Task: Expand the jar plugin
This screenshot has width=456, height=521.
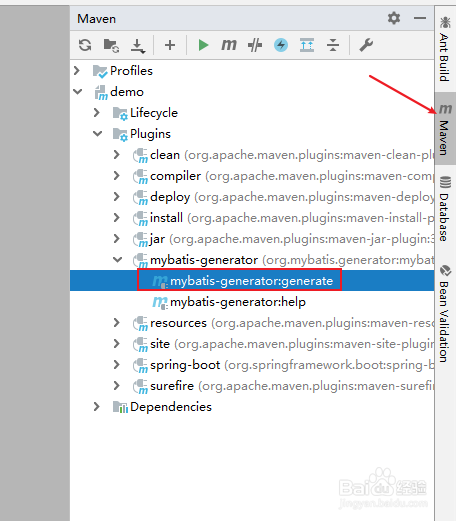Action: click(116, 238)
